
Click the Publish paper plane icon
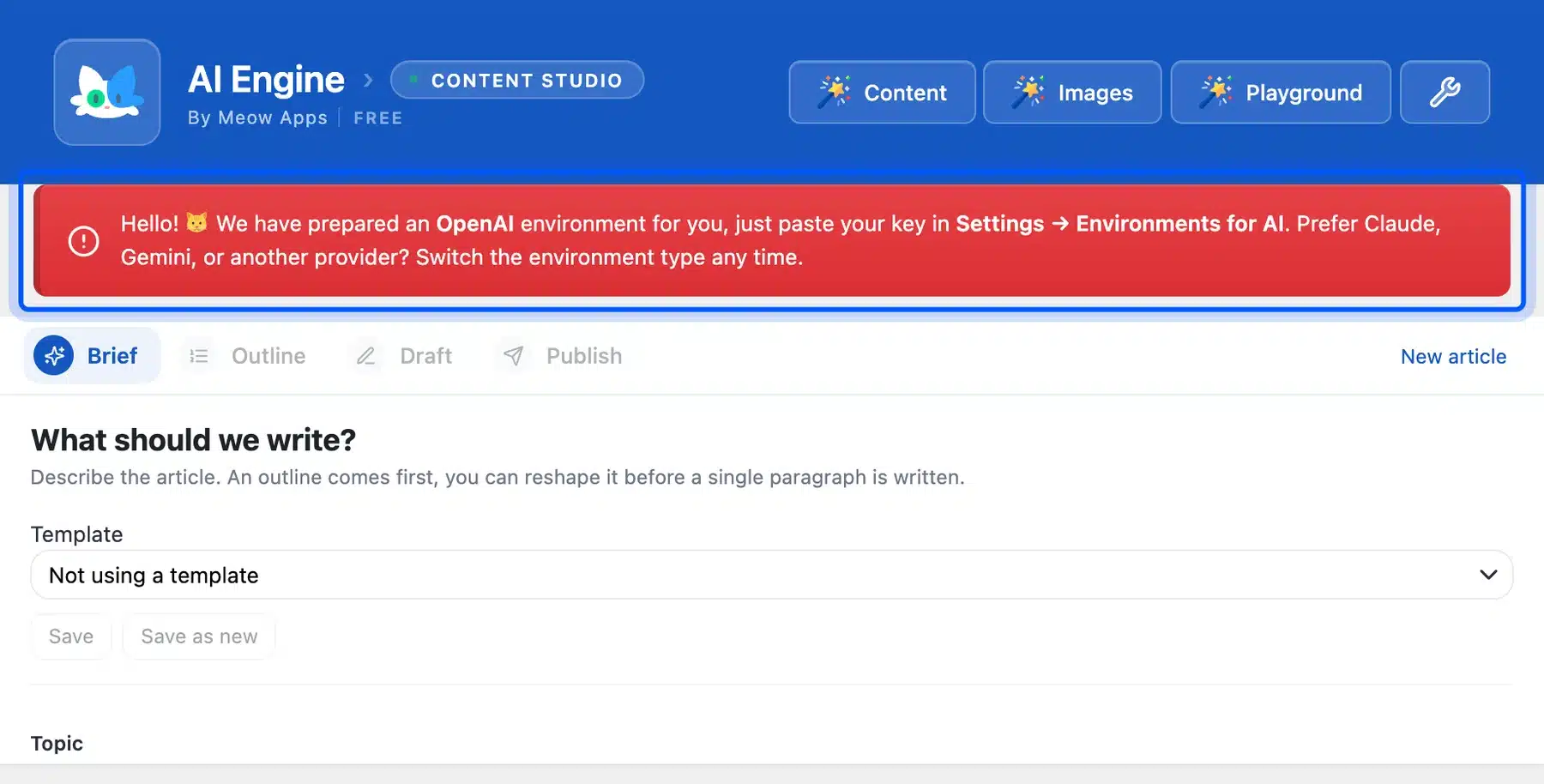tap(513, 356)
